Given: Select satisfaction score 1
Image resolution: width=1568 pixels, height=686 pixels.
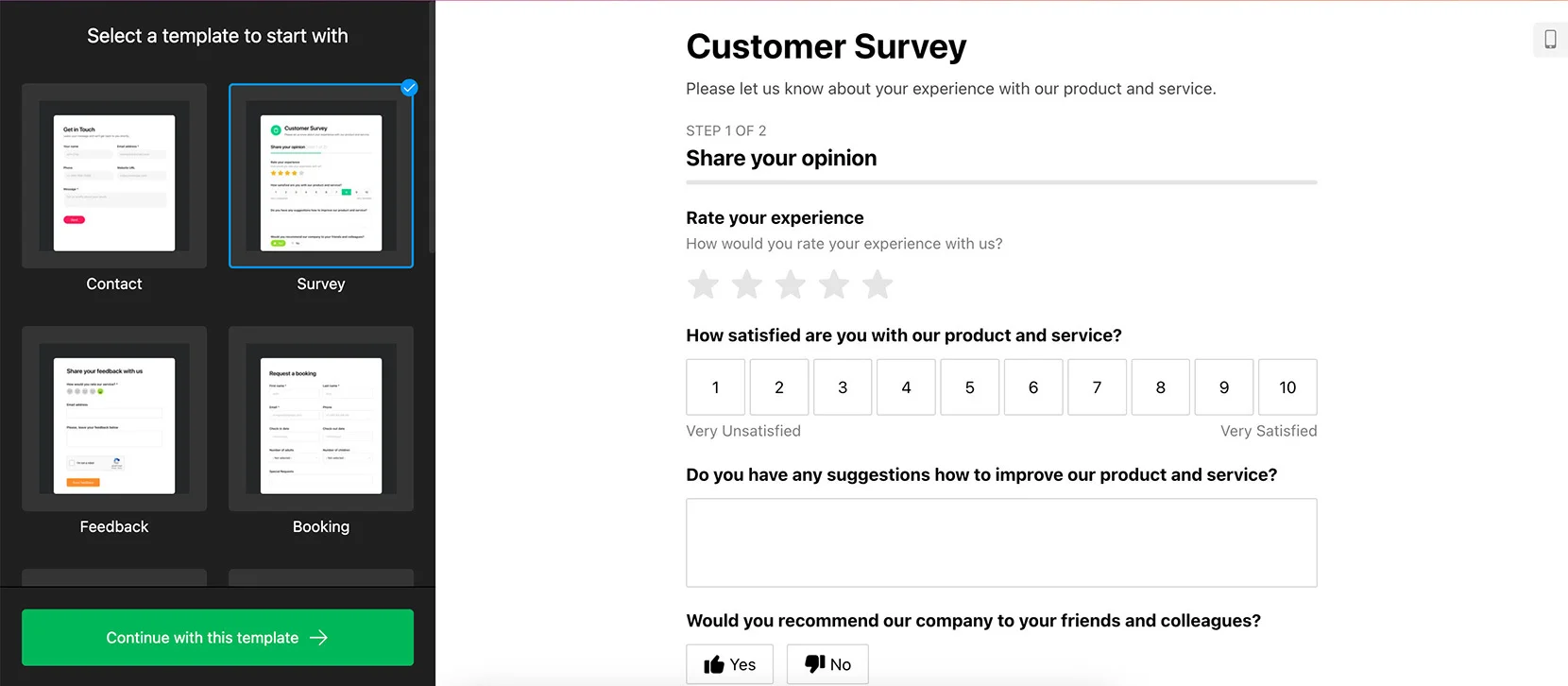Looking at the screenshot, I should [715, 387].
